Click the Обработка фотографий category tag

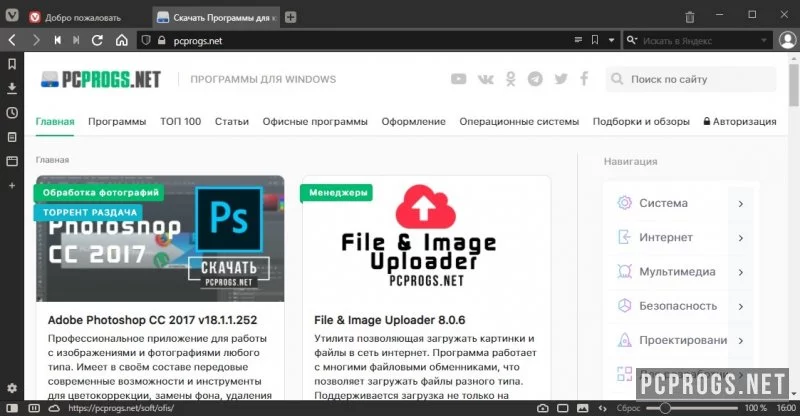coord(100,192)
